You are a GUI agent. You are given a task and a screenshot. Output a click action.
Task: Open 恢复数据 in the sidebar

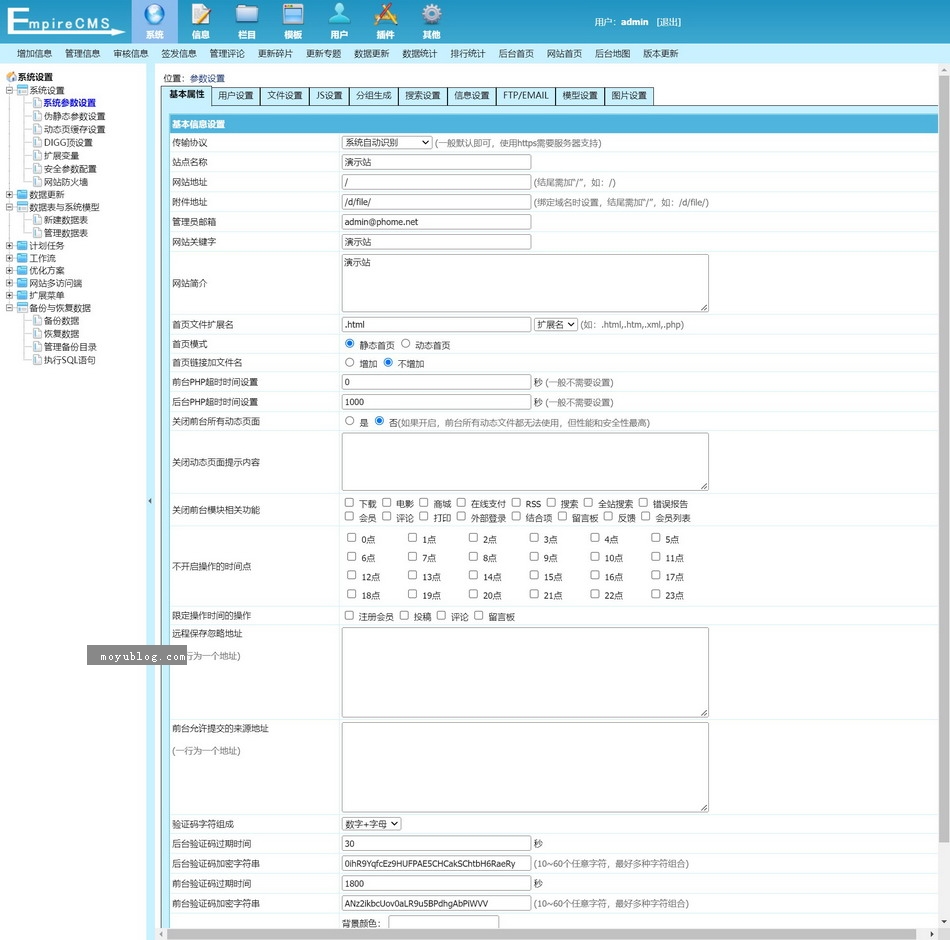pyautogui.click(x=62, y=334)
